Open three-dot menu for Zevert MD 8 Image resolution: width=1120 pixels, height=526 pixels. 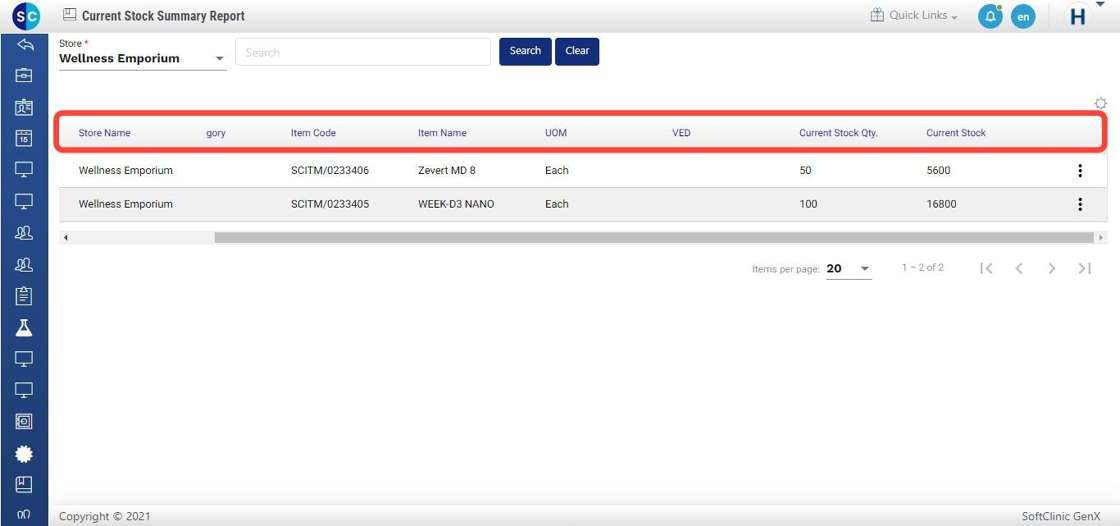(x=1080, y=171)
